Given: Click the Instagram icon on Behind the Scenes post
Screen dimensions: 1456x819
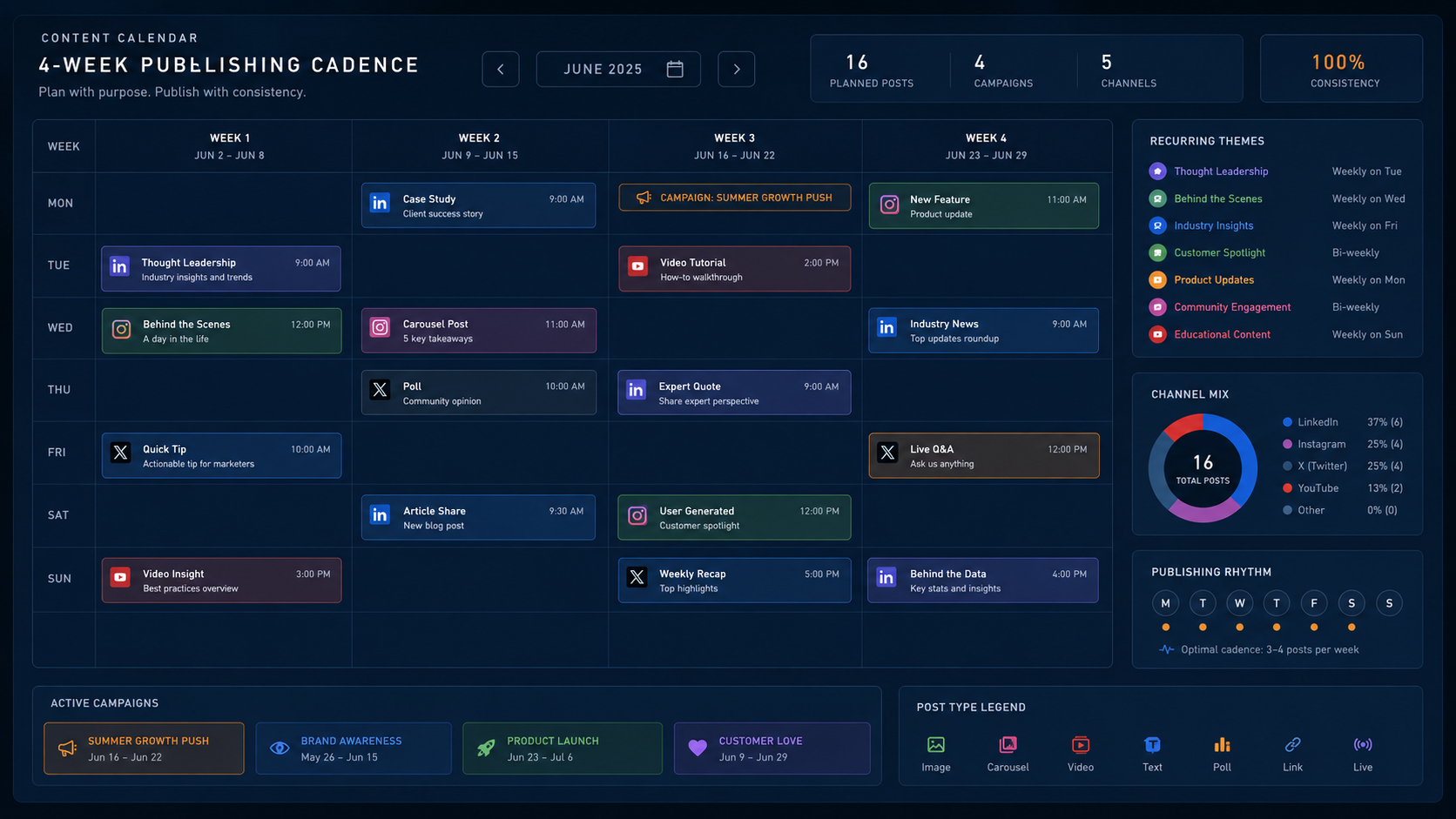Looking at the screenshot, I should (121, 329).
